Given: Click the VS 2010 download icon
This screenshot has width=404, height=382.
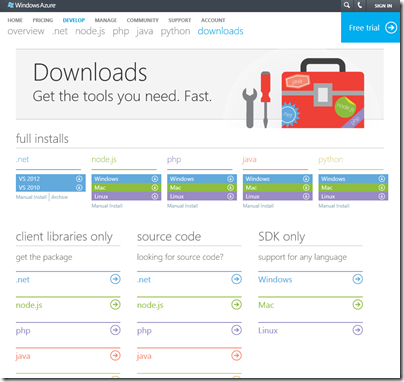Looking at the screenshot, I should point(79,188).
